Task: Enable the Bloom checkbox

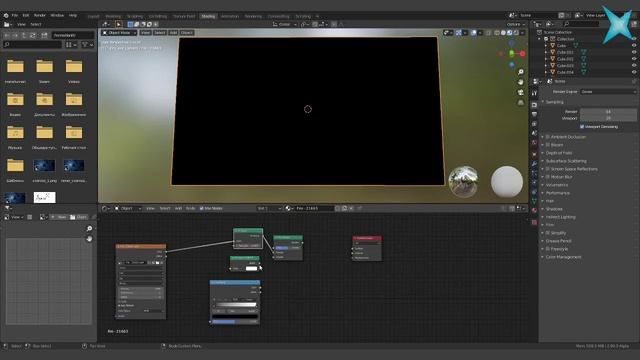Action: coord(548,145)
